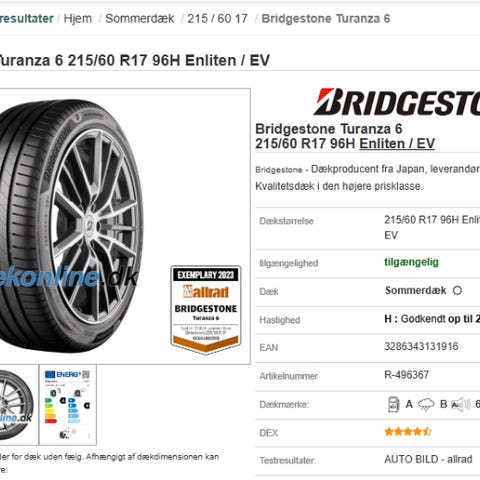The image size is (480, 480).
Task: Click the EAN number 3286343131916
Action: [x=421, y=346]
